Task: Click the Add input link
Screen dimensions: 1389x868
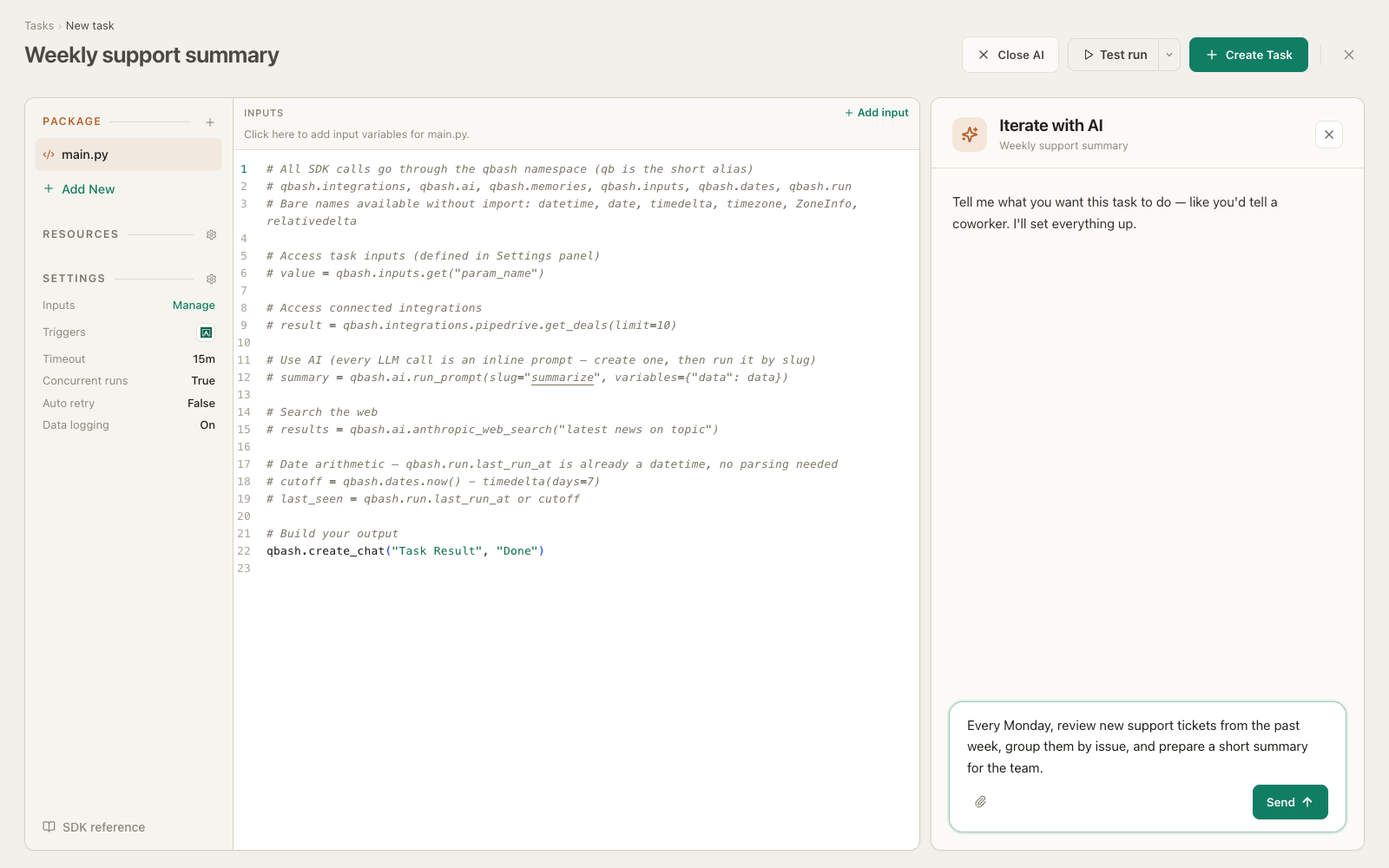Action: point(877,113)
